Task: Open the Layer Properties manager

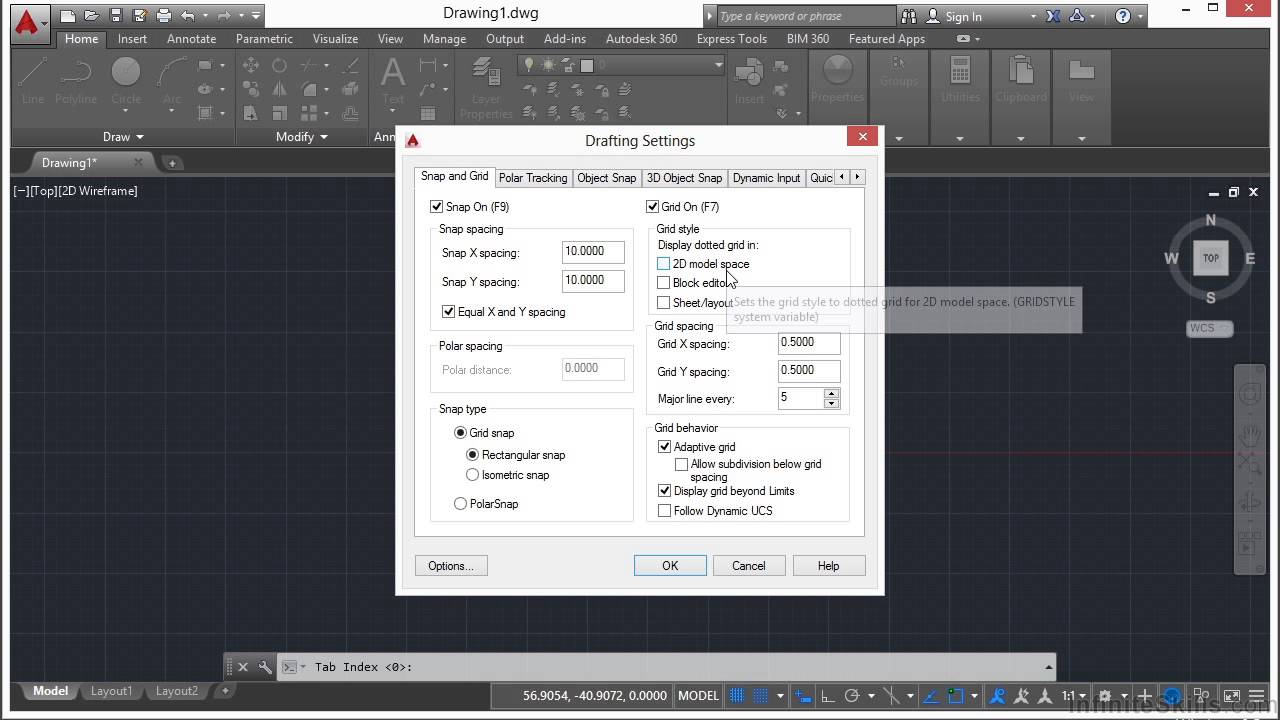Action: (x=486, y=88)
